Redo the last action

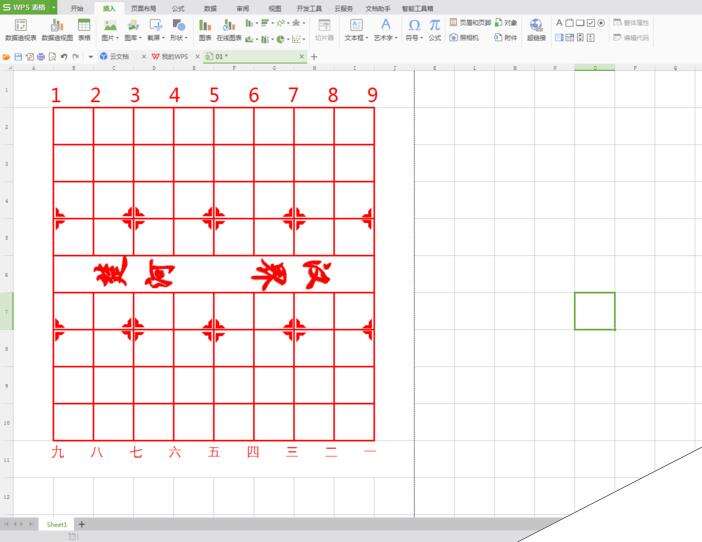coord(76,57)
